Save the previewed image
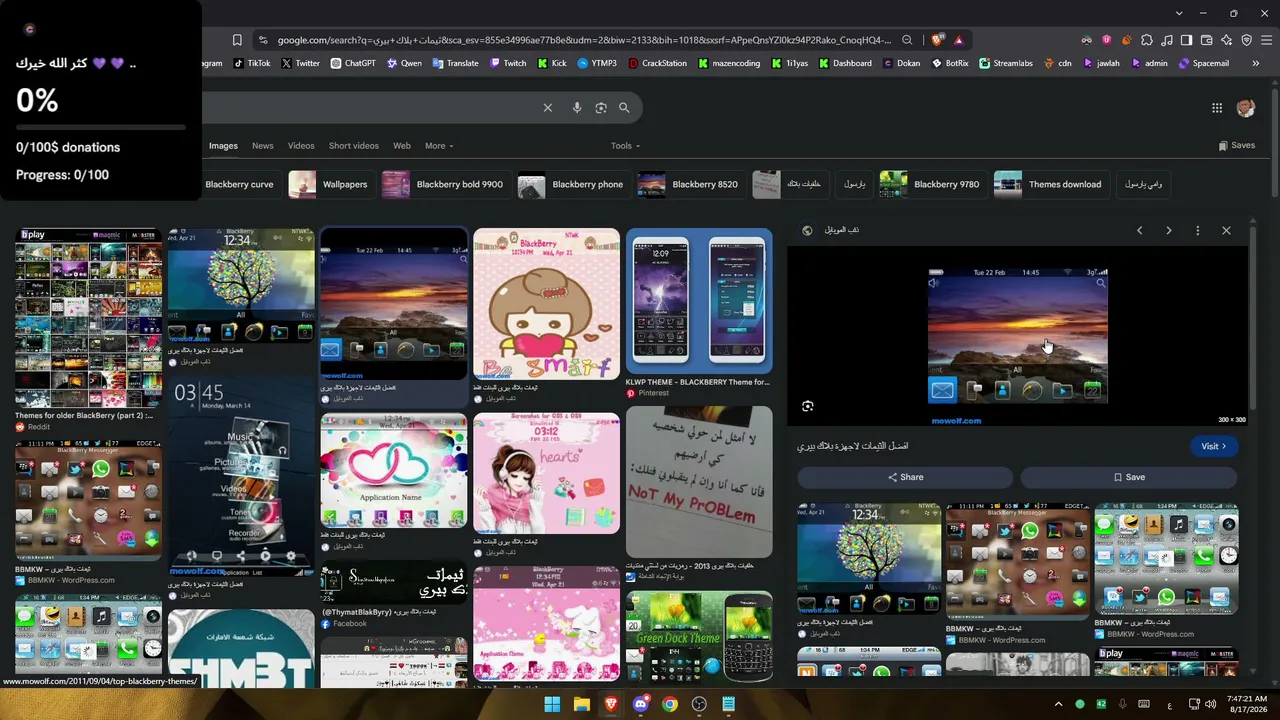Image resolution: width=1280 pixels, height=720 pixels. point(1129,477)
